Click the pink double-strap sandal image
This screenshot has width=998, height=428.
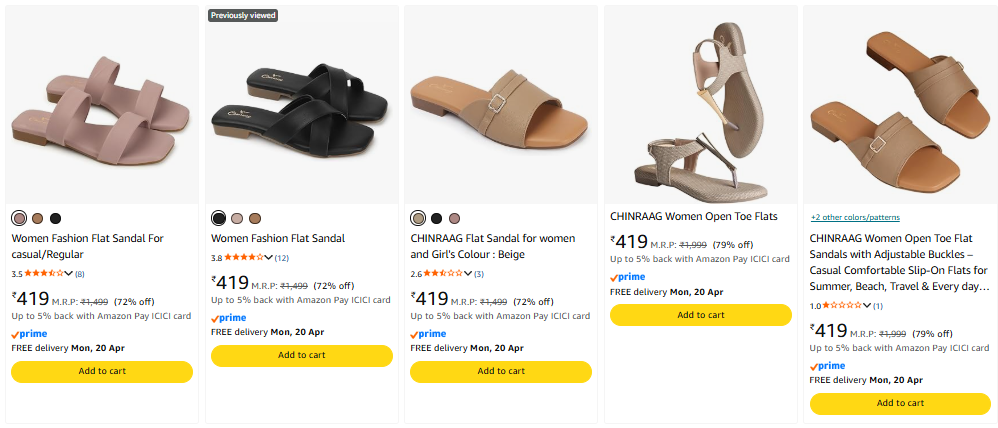102,105
